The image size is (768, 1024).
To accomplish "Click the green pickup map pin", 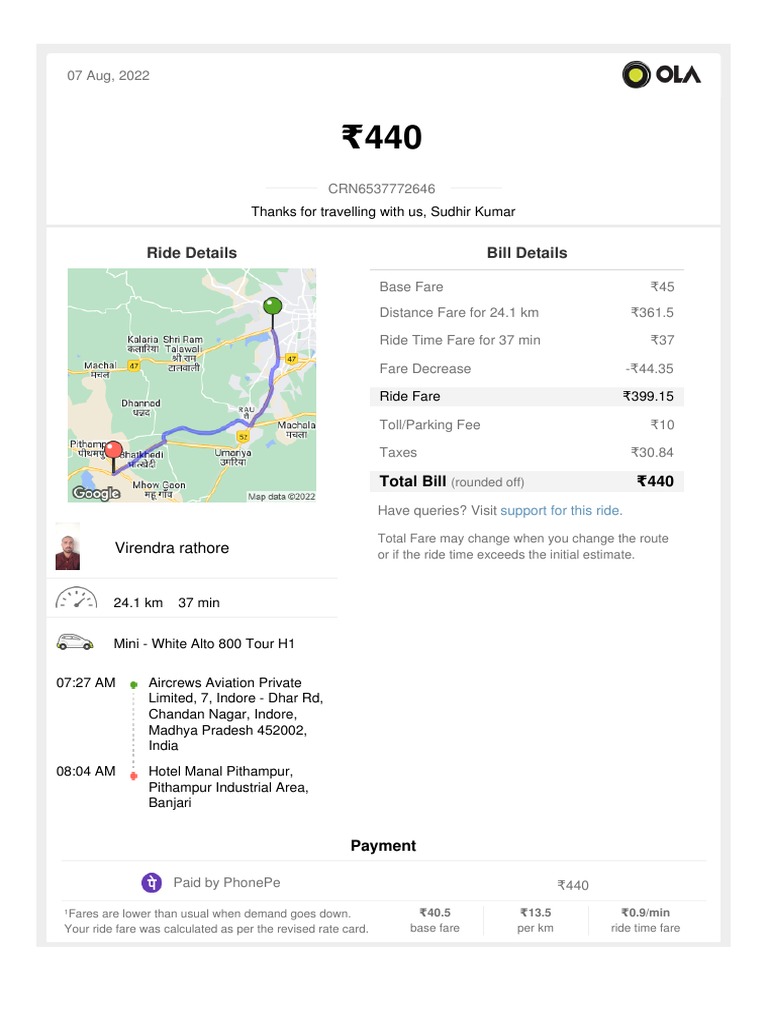I will click(272, 309).
